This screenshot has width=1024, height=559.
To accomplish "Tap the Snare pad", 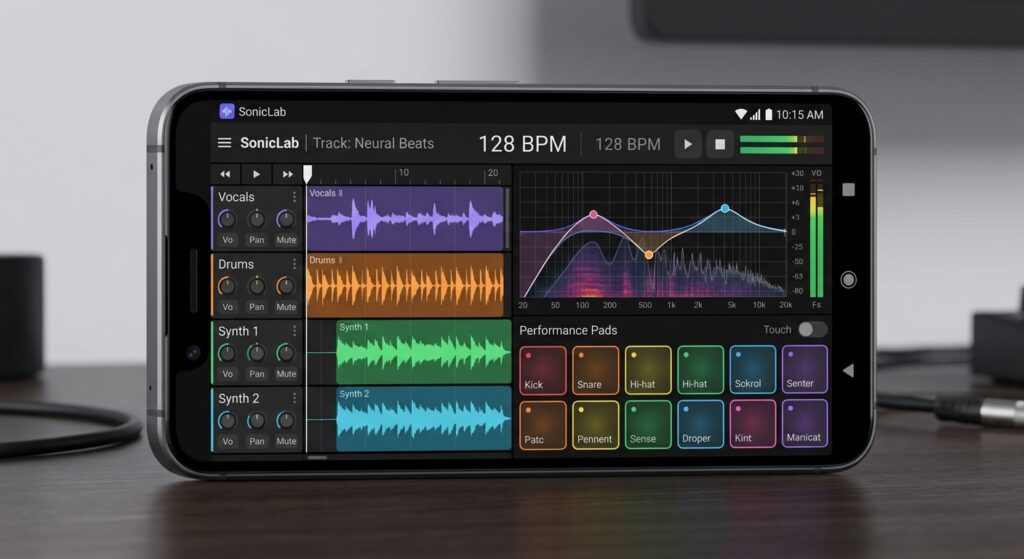I will coord(596,370).
